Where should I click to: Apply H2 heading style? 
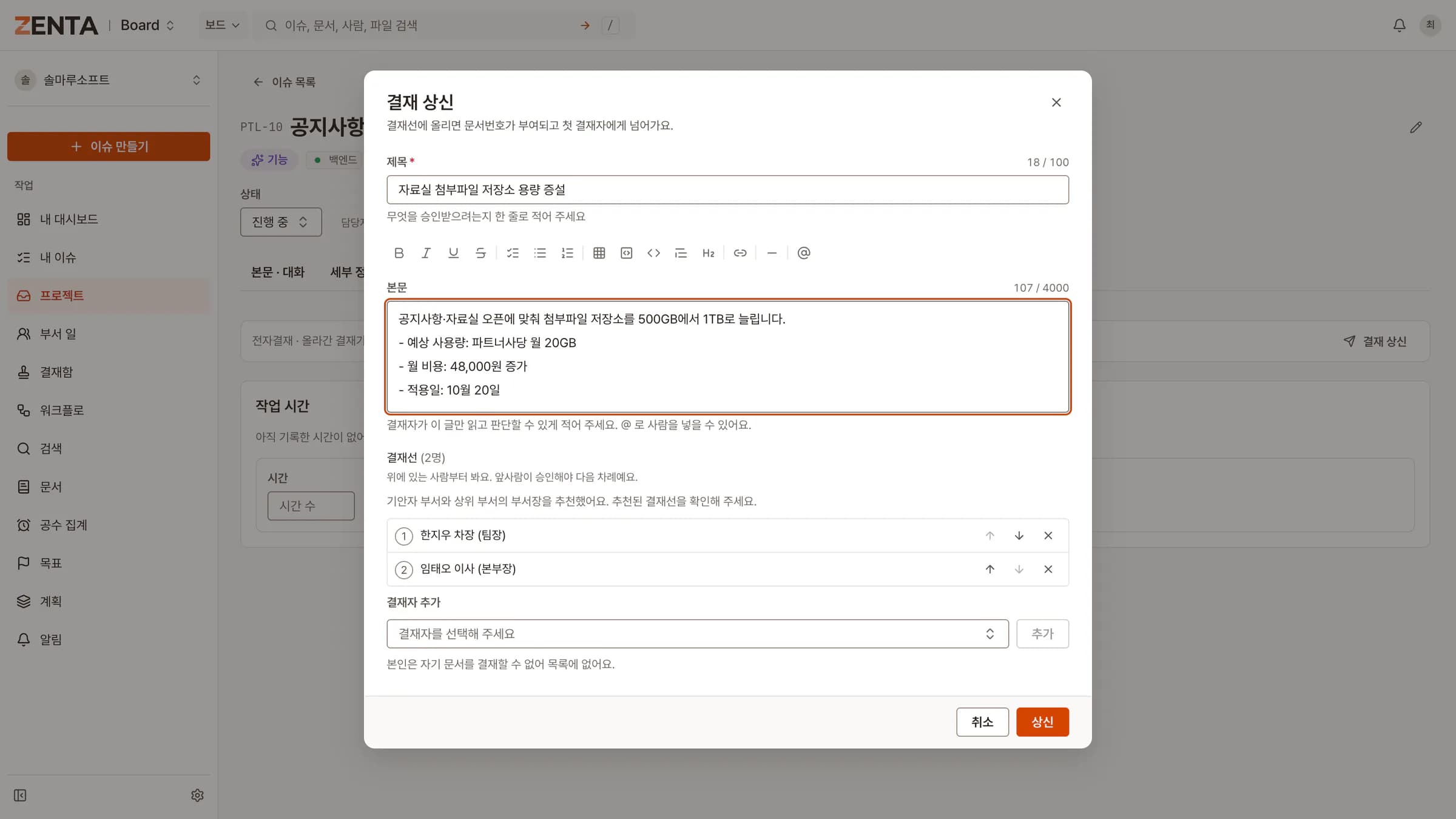tap(708, 253)
